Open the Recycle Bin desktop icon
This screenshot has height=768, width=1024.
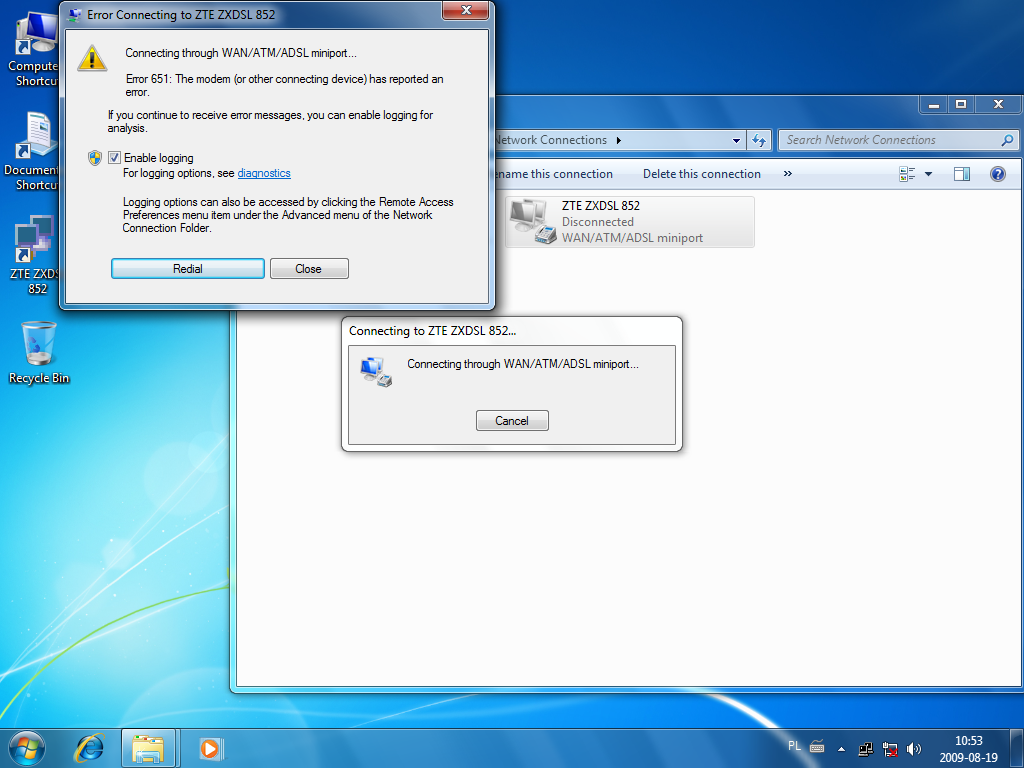click(39, 352)
